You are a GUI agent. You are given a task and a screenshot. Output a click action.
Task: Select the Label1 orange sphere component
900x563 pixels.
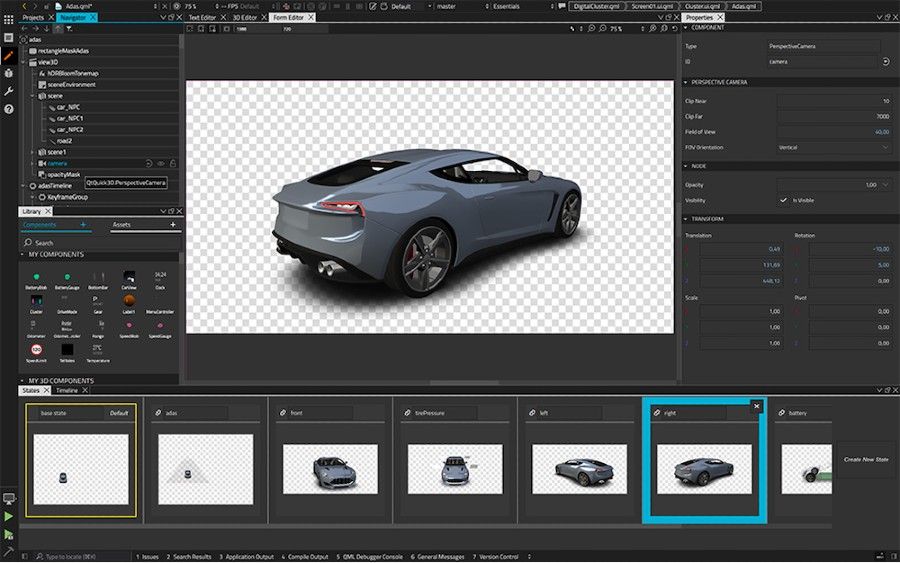[129, 300]
